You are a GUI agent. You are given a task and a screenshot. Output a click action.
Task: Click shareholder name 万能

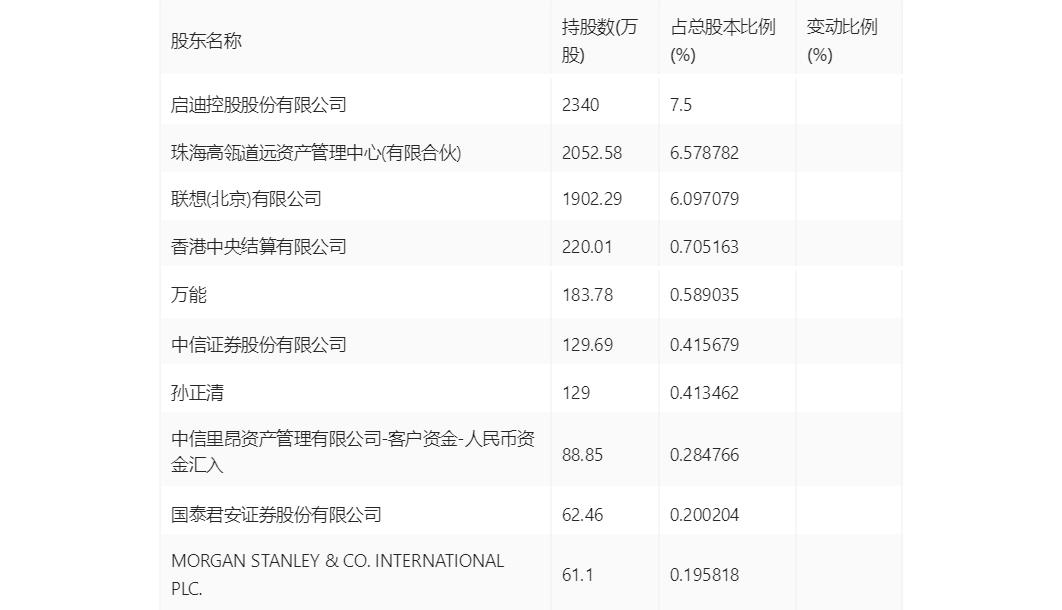[x=189, y=295]
